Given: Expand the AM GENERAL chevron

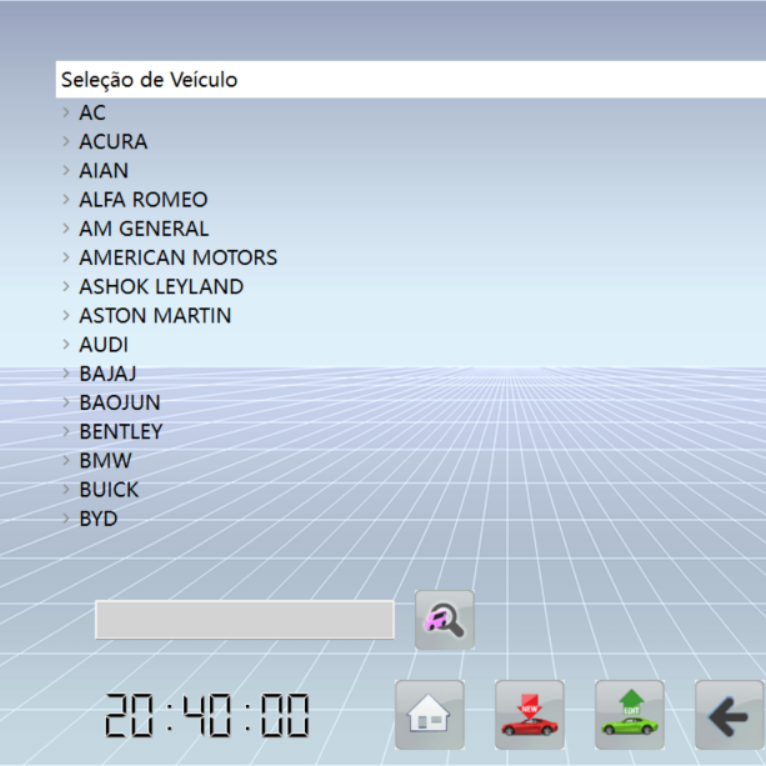Looking at the screenshot, I should [x=66, y=228].
